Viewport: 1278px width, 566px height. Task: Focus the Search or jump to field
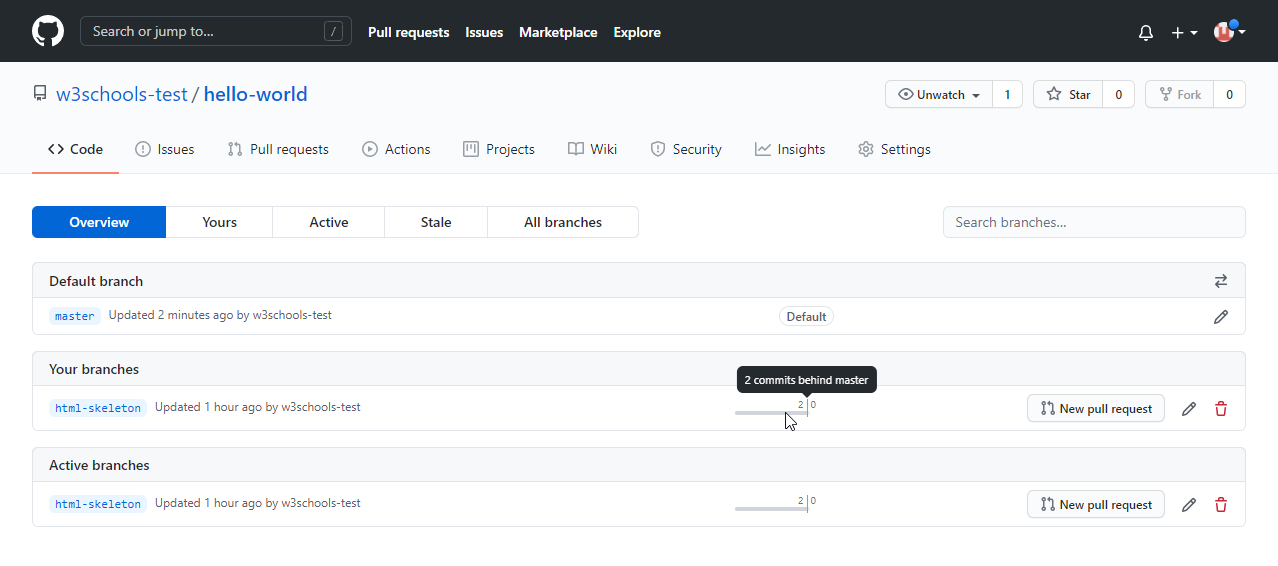tap(216, 31)
